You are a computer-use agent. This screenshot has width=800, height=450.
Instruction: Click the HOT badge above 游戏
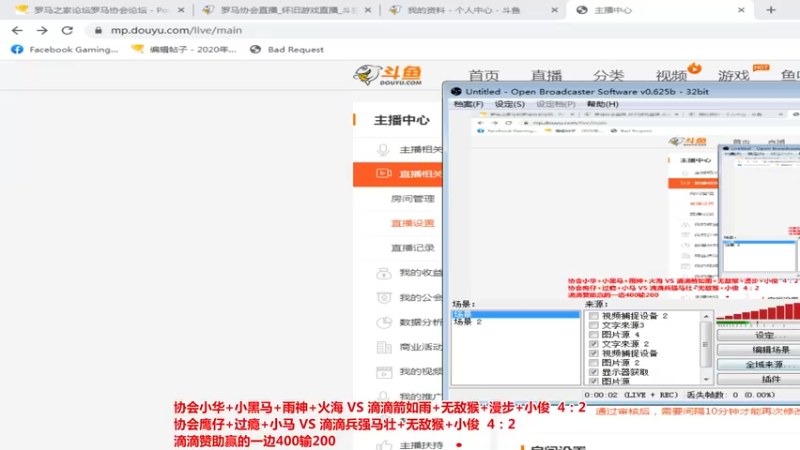761,67
